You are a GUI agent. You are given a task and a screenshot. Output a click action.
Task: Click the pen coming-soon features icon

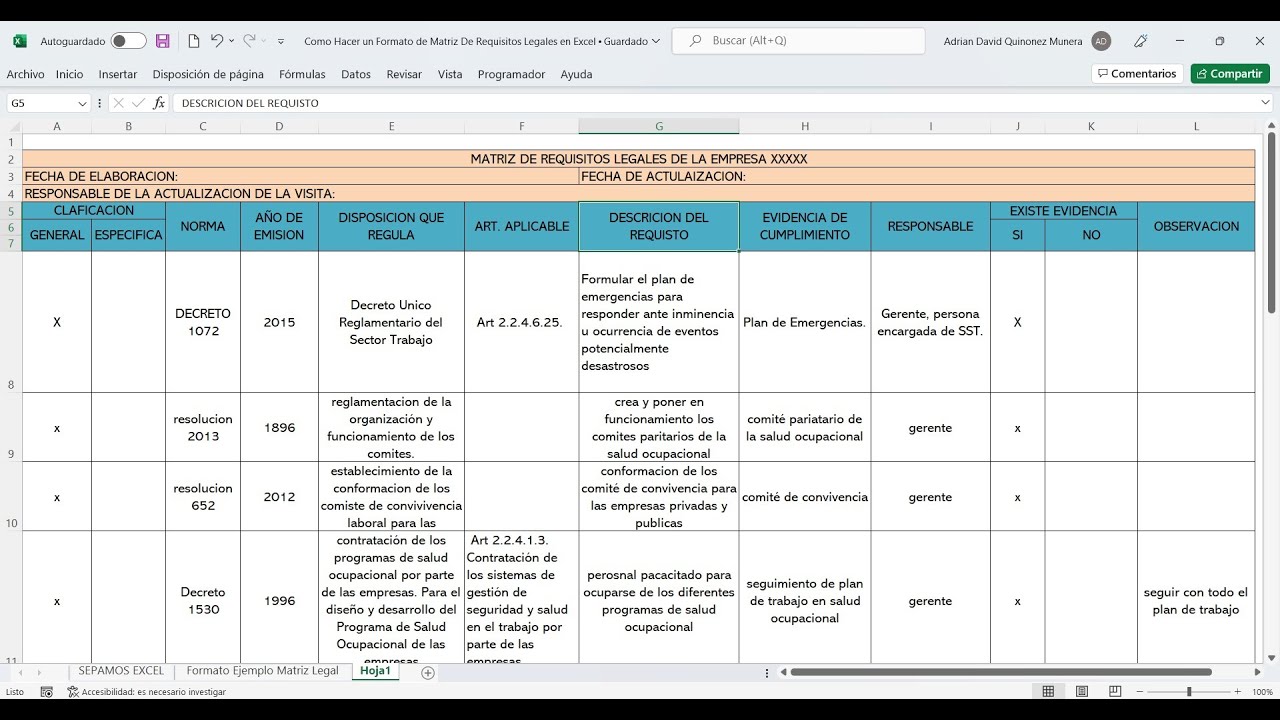click(x=1141, y=41)
